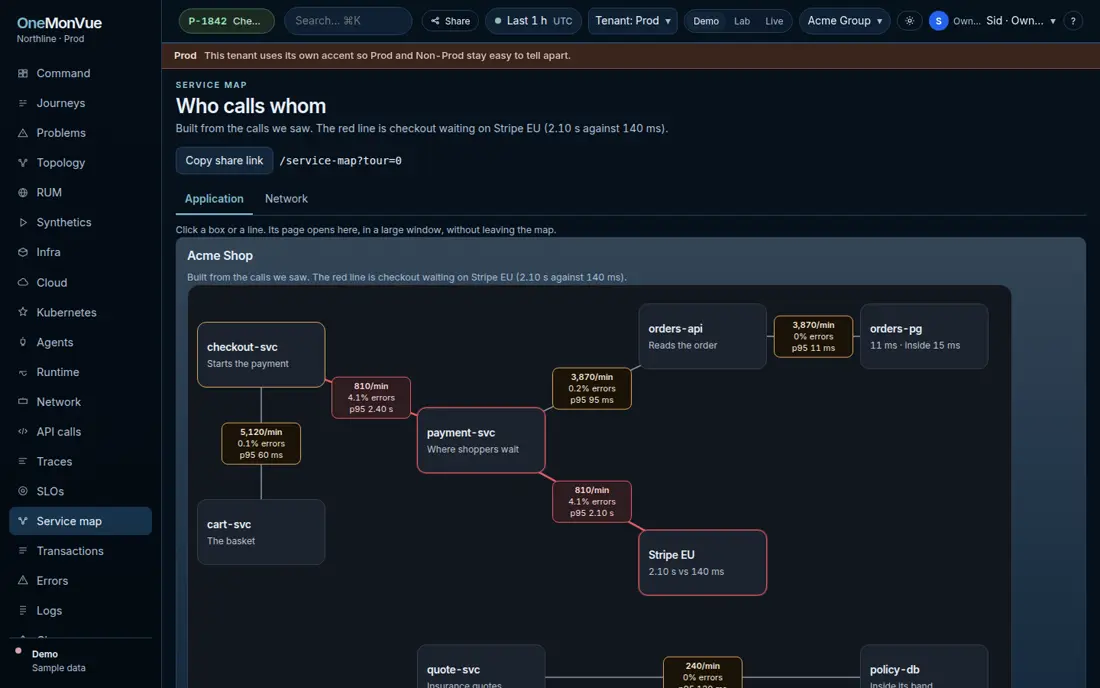Open the Last 1 h time range picker

(x=533, y=21)
